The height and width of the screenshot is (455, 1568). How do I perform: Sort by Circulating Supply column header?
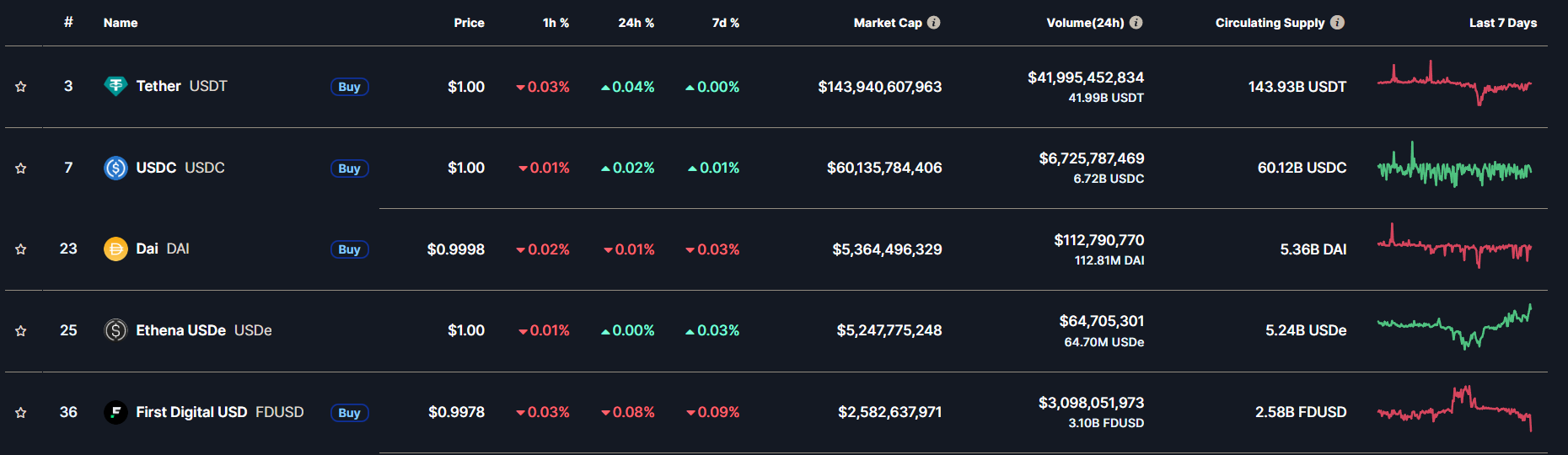1270,23
